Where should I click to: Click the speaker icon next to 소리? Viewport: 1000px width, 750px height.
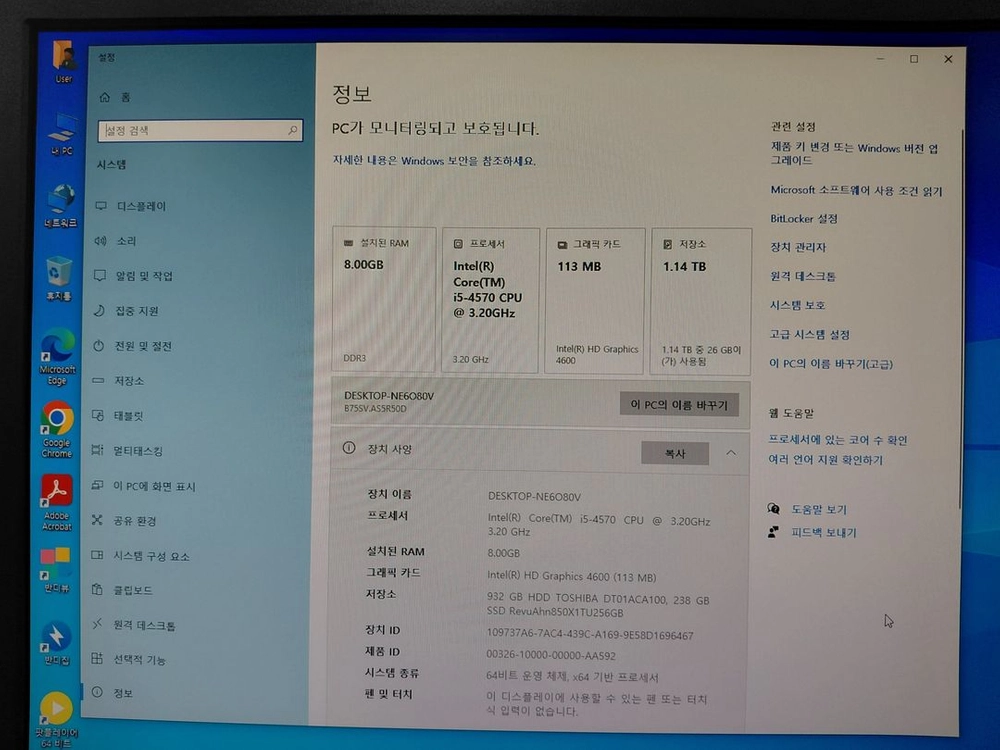[x=100, y=240]
